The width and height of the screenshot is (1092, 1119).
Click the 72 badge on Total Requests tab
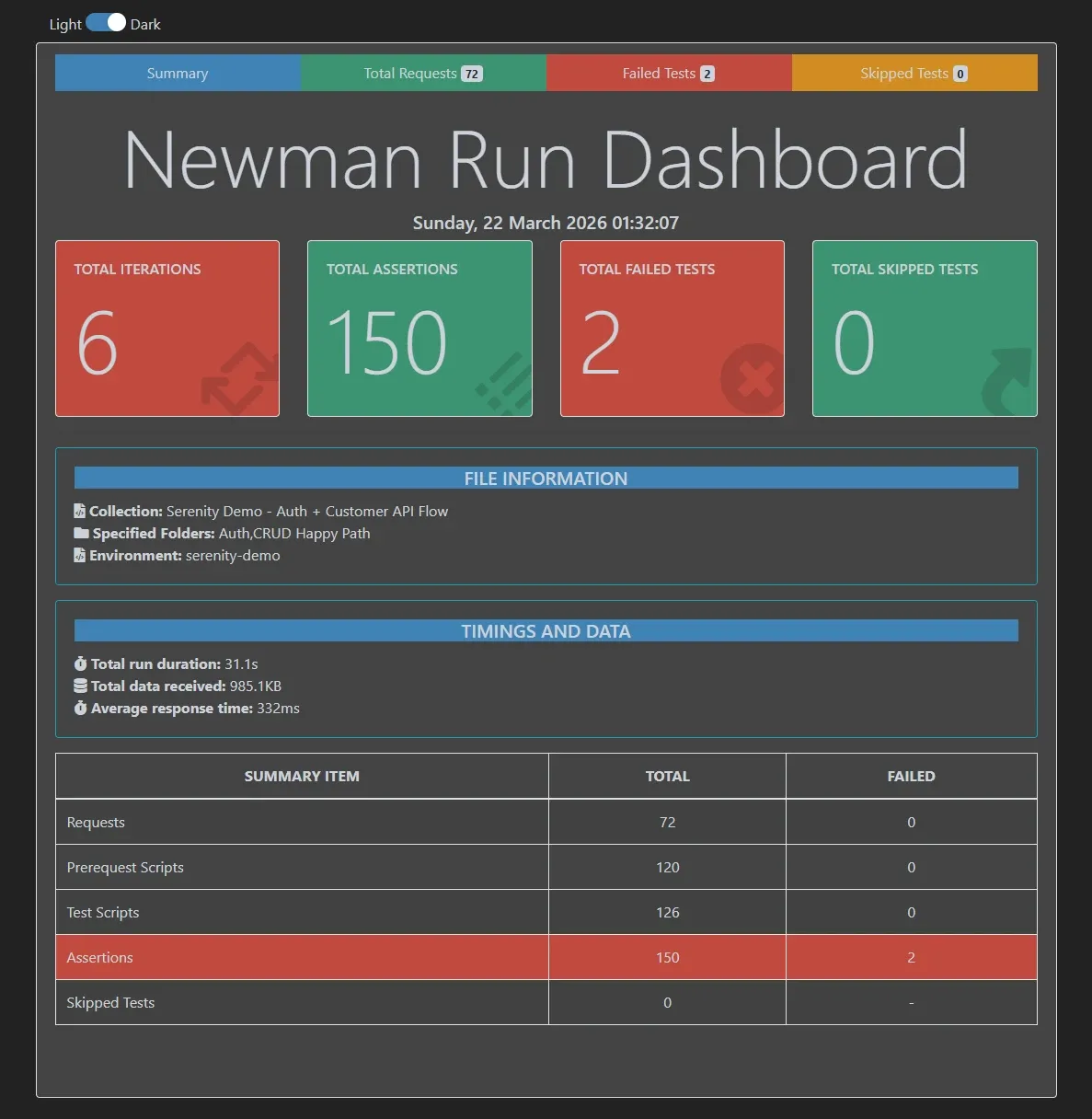[x=472, y=73]
